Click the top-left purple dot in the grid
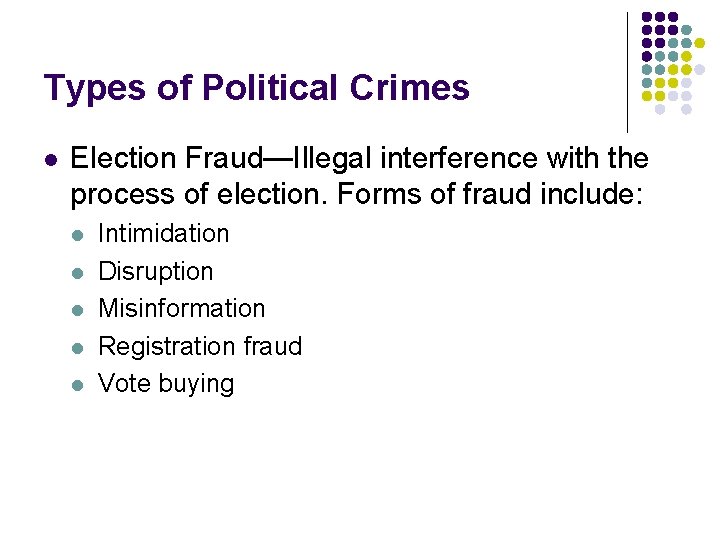The height and width of the screenshot is (540, 720). coord(647,17)
